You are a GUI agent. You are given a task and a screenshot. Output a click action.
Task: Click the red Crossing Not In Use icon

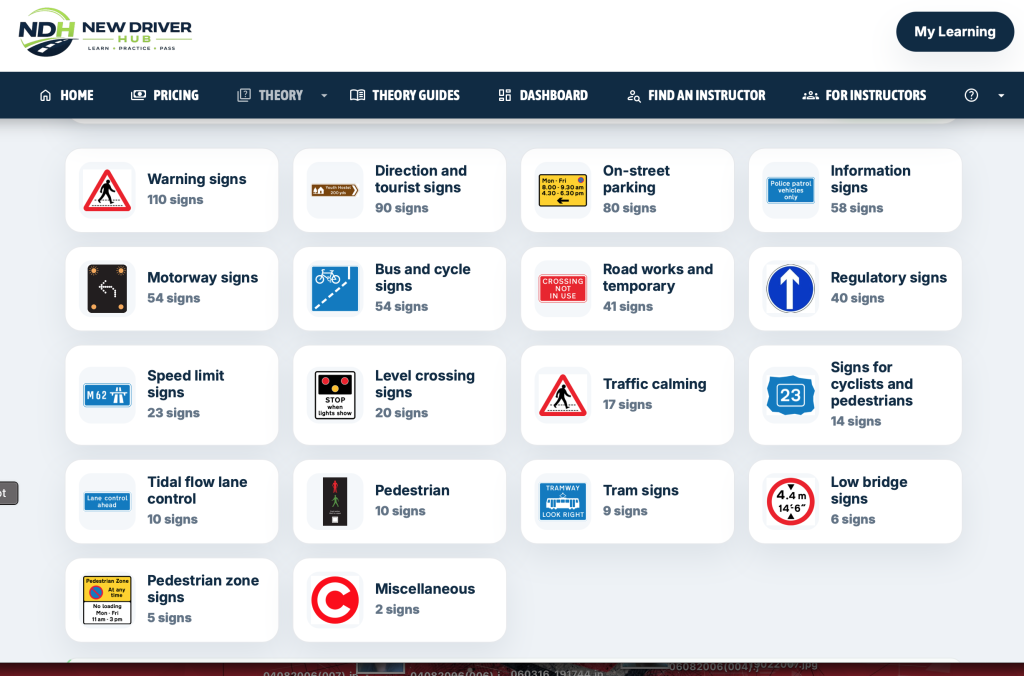point(563,289)
